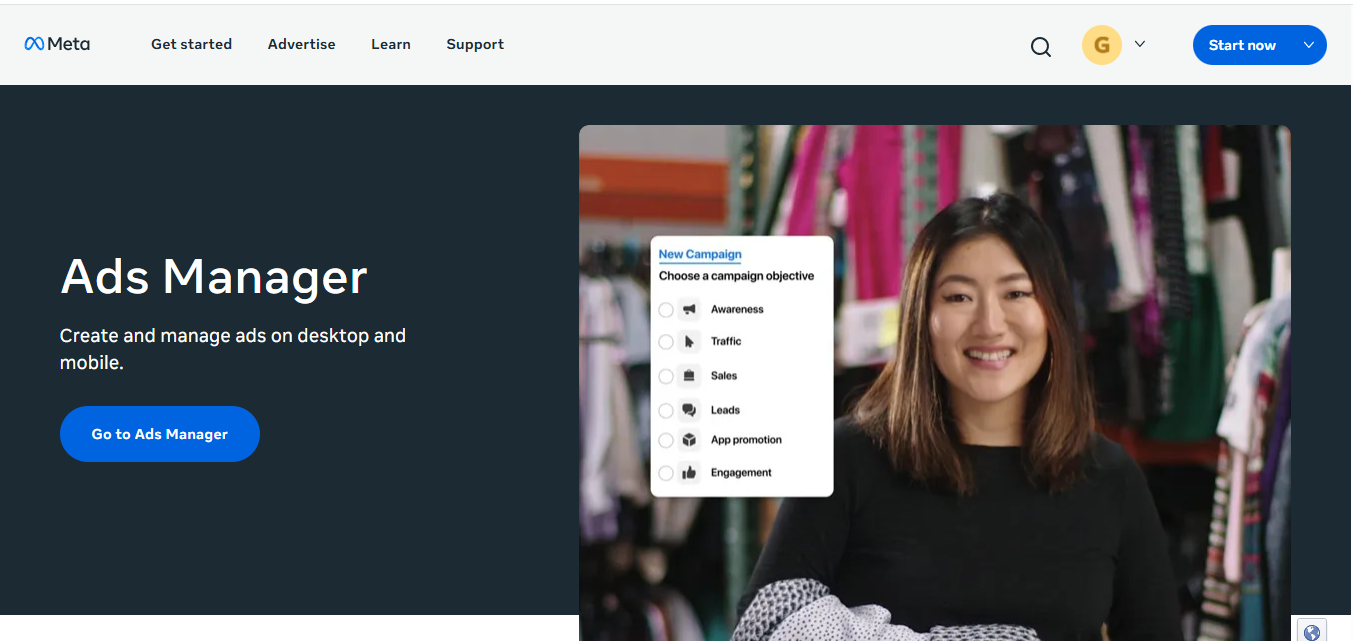Click the Go to Ads Manager button
This screenshot has height=641, width=1353.
(x=160, y=434)
